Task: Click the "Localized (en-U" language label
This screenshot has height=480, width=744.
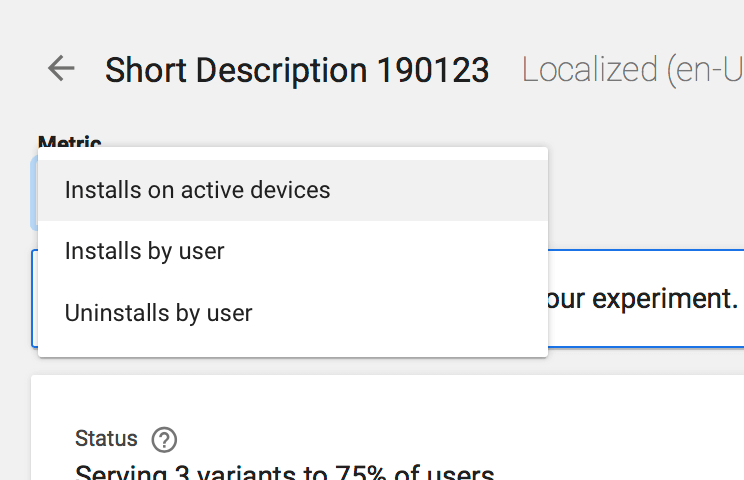Action: (x=632, y=70)
